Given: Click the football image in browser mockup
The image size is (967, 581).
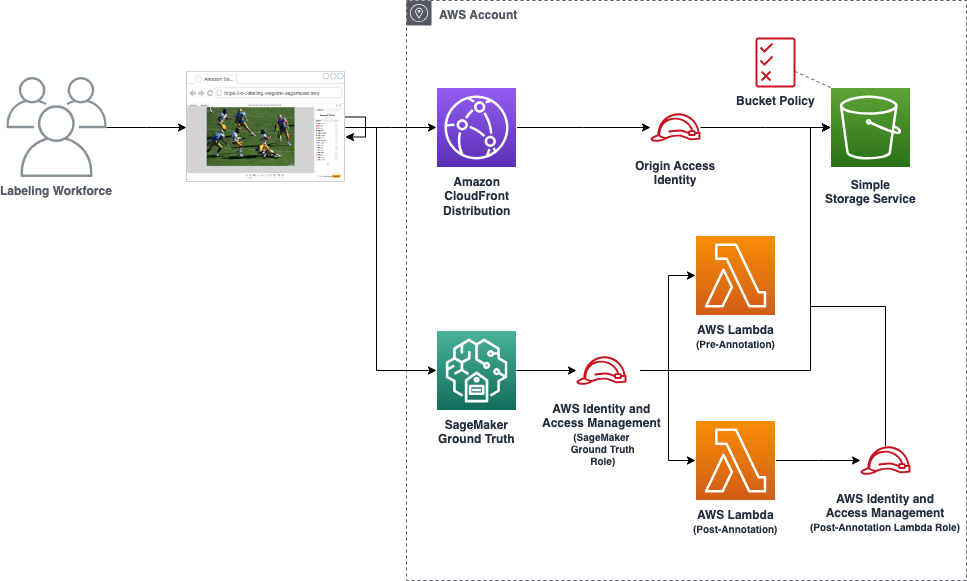Looking at the screenshot, I should pyautogui.click(x=250, y=136).
